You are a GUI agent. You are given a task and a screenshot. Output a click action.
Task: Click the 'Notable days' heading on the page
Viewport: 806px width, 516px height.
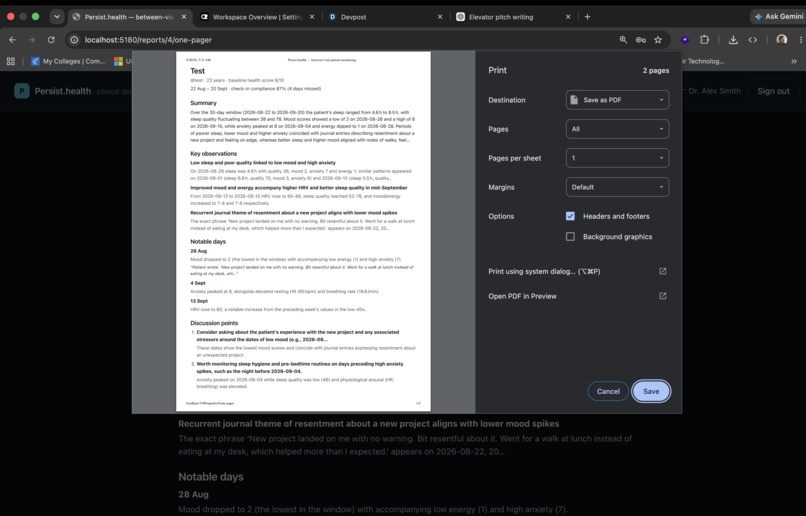click(x=211, y=477)
